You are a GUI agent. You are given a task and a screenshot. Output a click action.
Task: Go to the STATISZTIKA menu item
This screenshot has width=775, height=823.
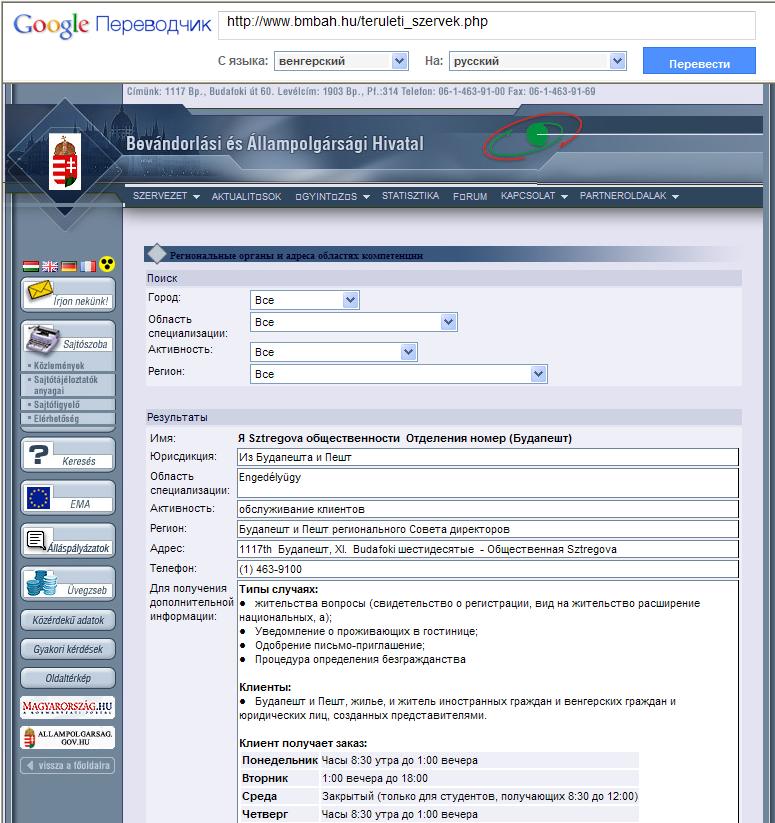click(x=410, y=196)
